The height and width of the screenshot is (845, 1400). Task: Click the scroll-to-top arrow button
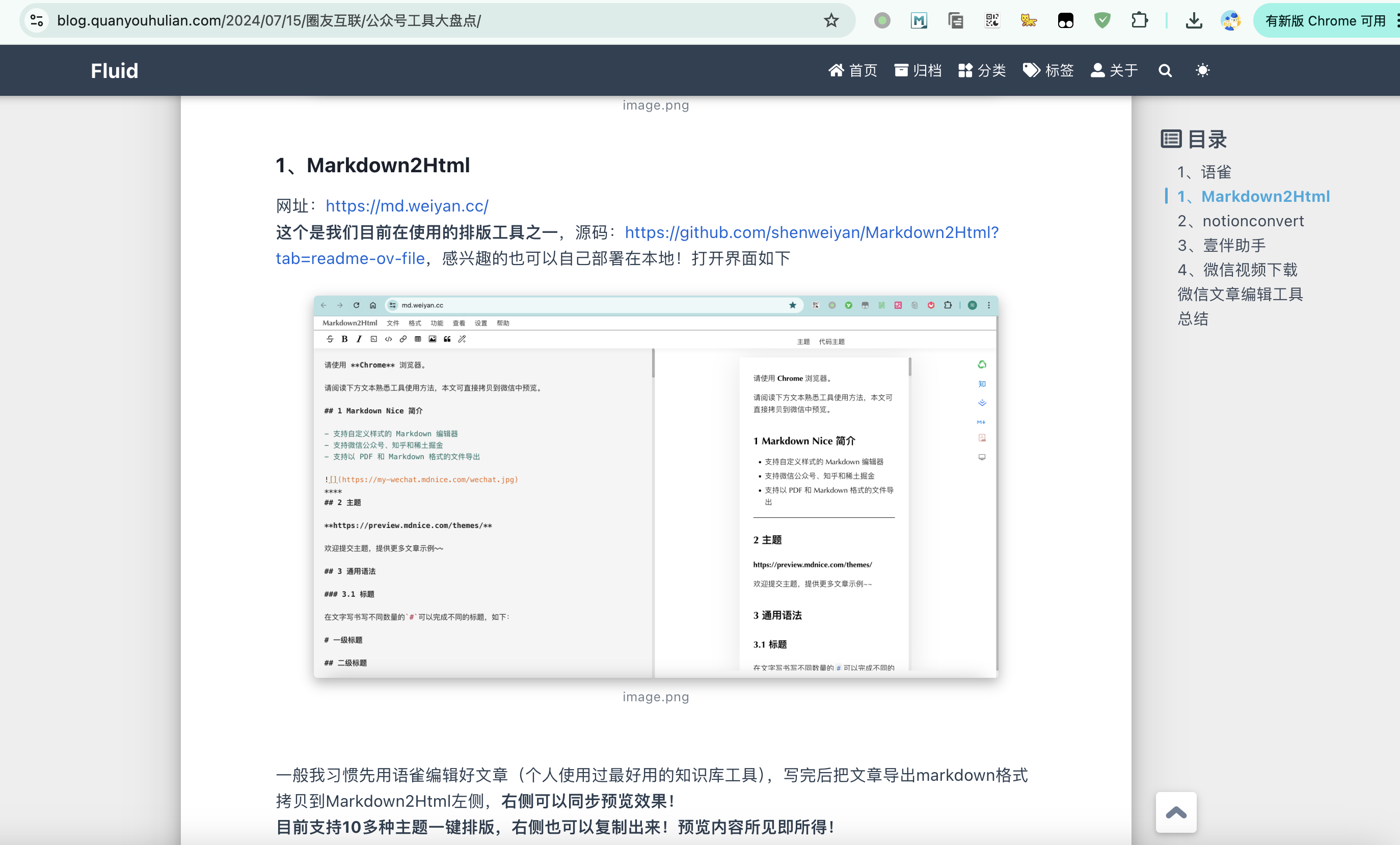pyautogui.click(x=1175, y=812)
